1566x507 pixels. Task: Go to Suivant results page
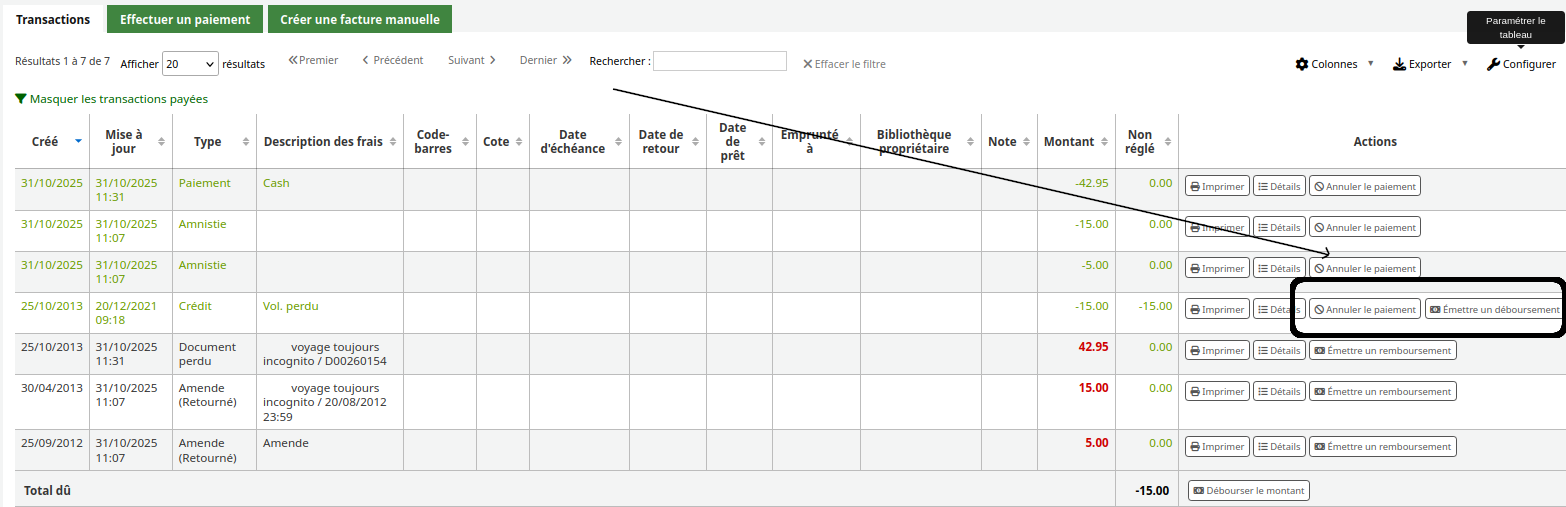click(471, 60)
